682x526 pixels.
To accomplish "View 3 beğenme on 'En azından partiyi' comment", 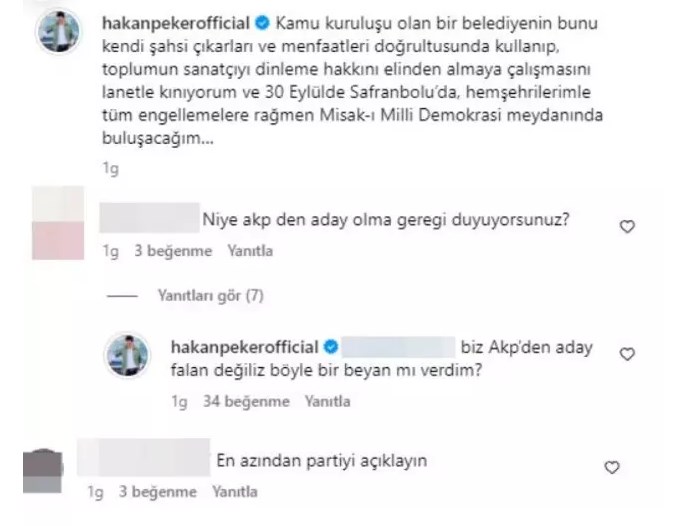I will click(x=158, y=492).
